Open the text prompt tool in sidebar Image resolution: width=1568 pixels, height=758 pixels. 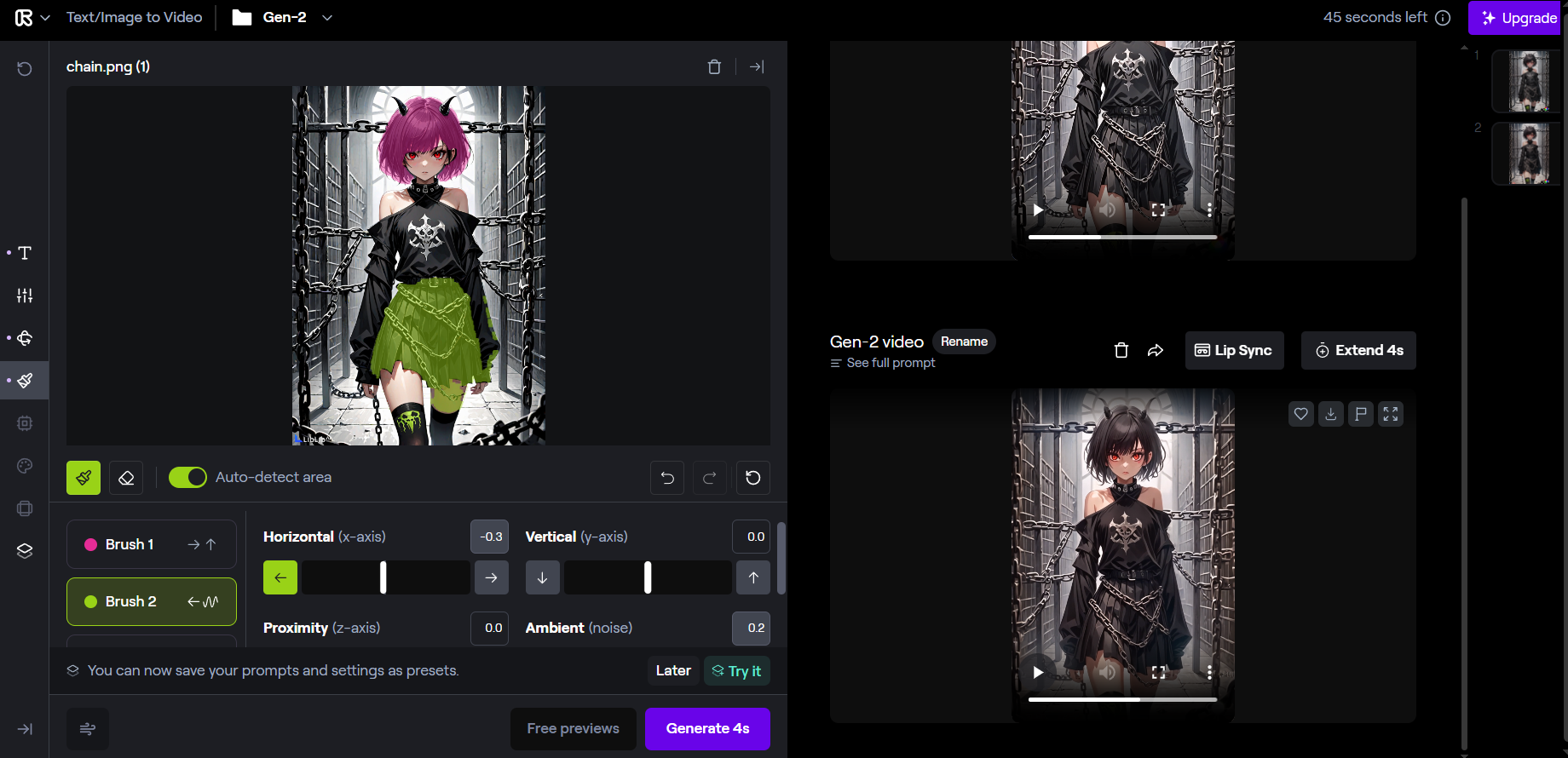click(x=25, y=253)
